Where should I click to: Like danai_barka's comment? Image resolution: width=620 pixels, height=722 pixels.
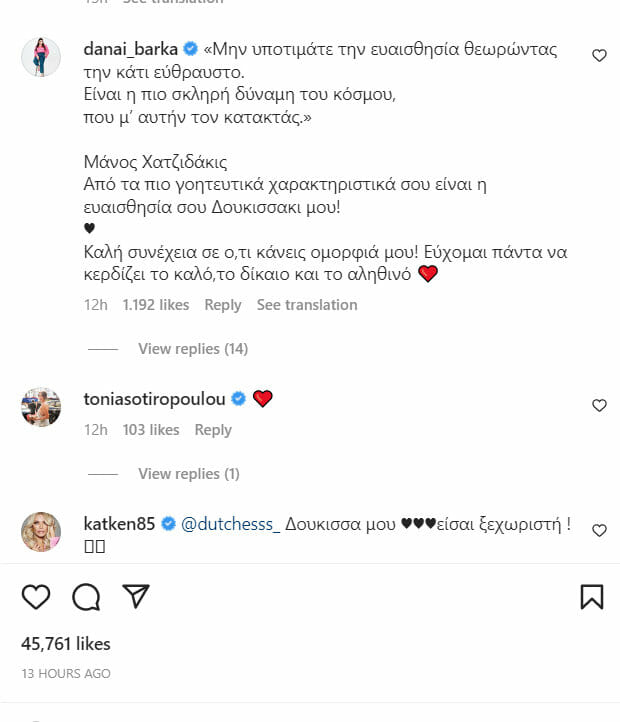599,56
